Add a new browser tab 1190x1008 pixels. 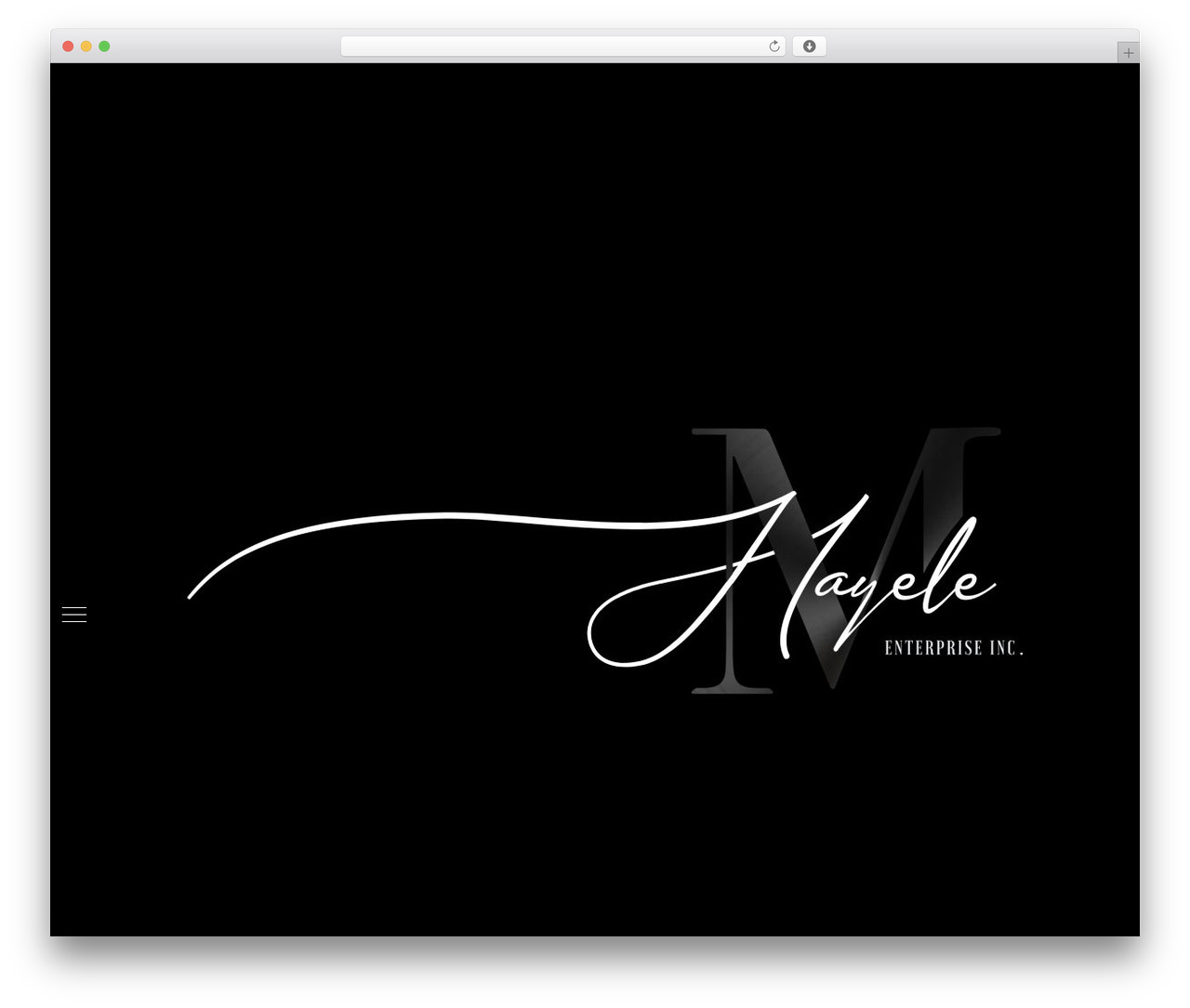1128,53
